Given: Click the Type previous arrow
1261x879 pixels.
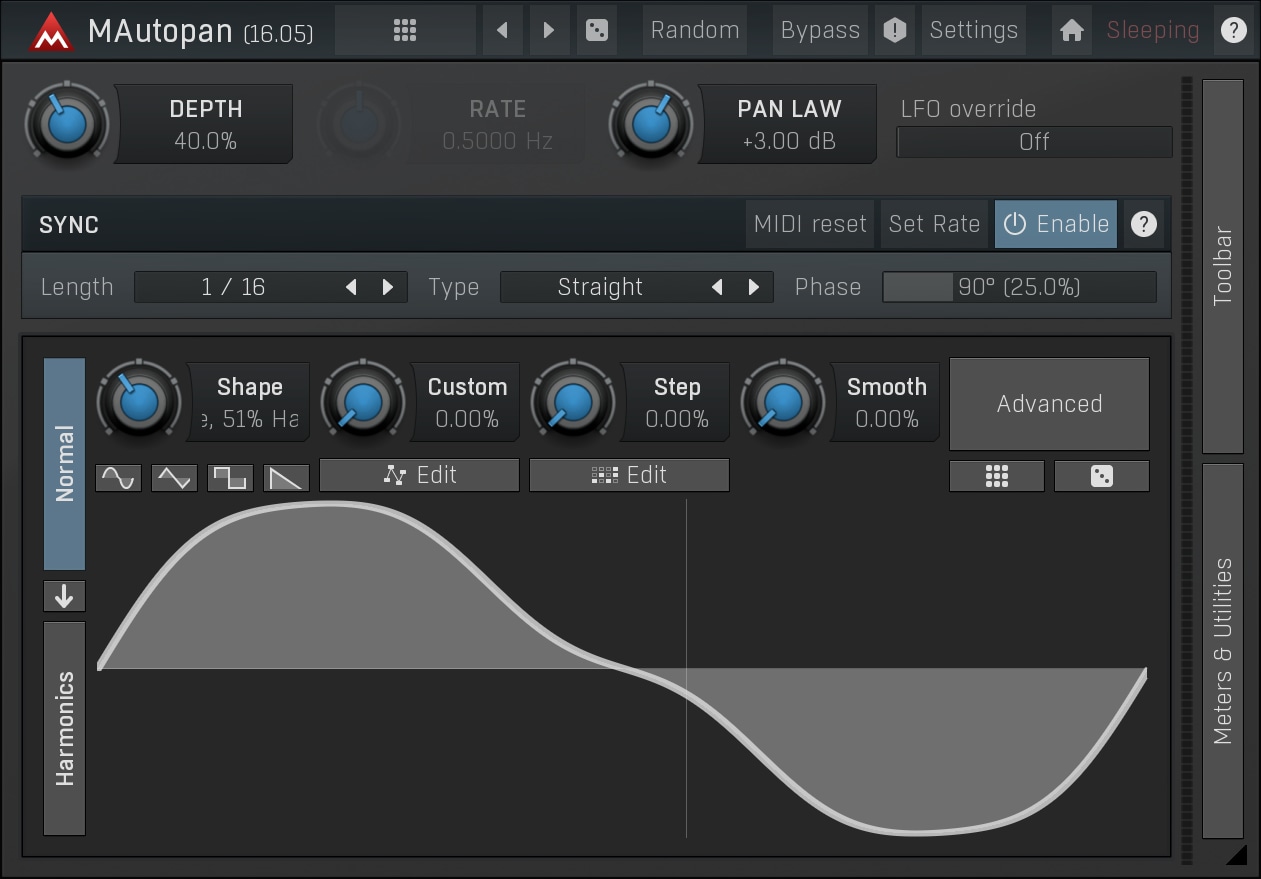Looking at the screenshot, I should (717, 287).
